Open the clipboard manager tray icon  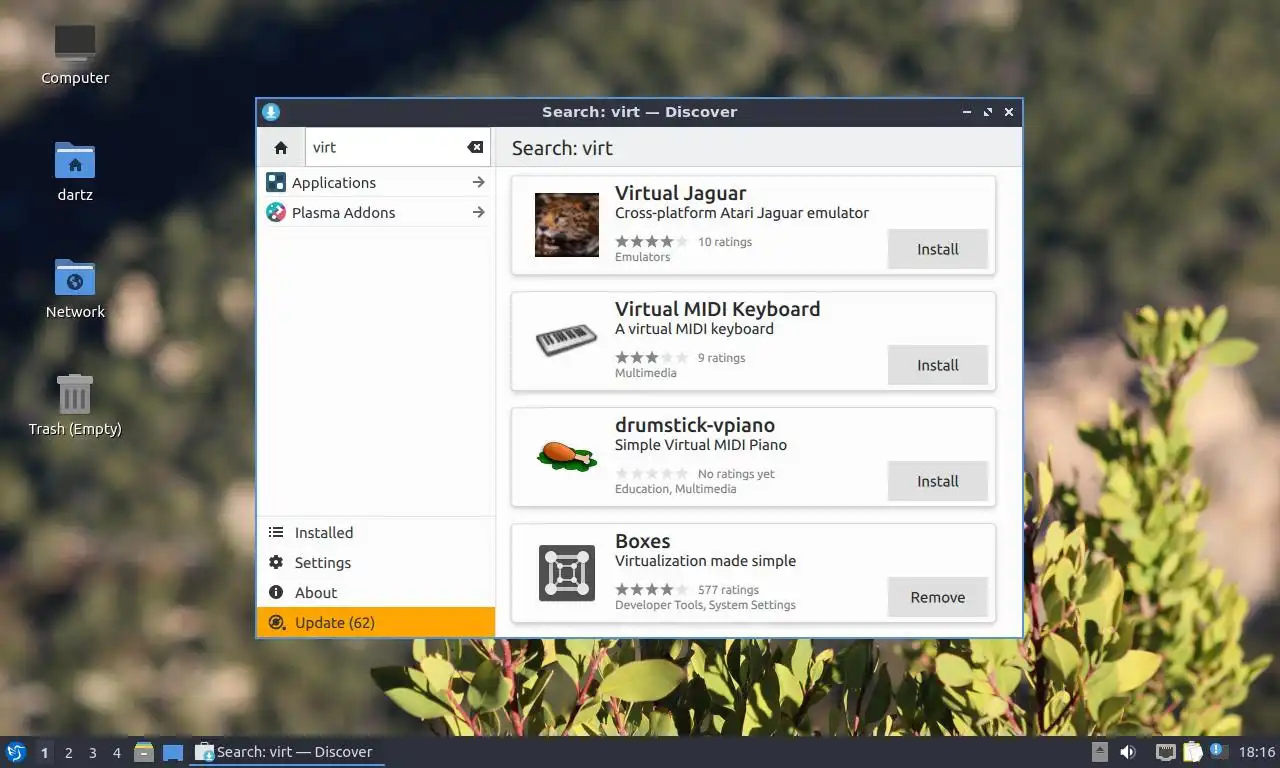(1192, 752)
